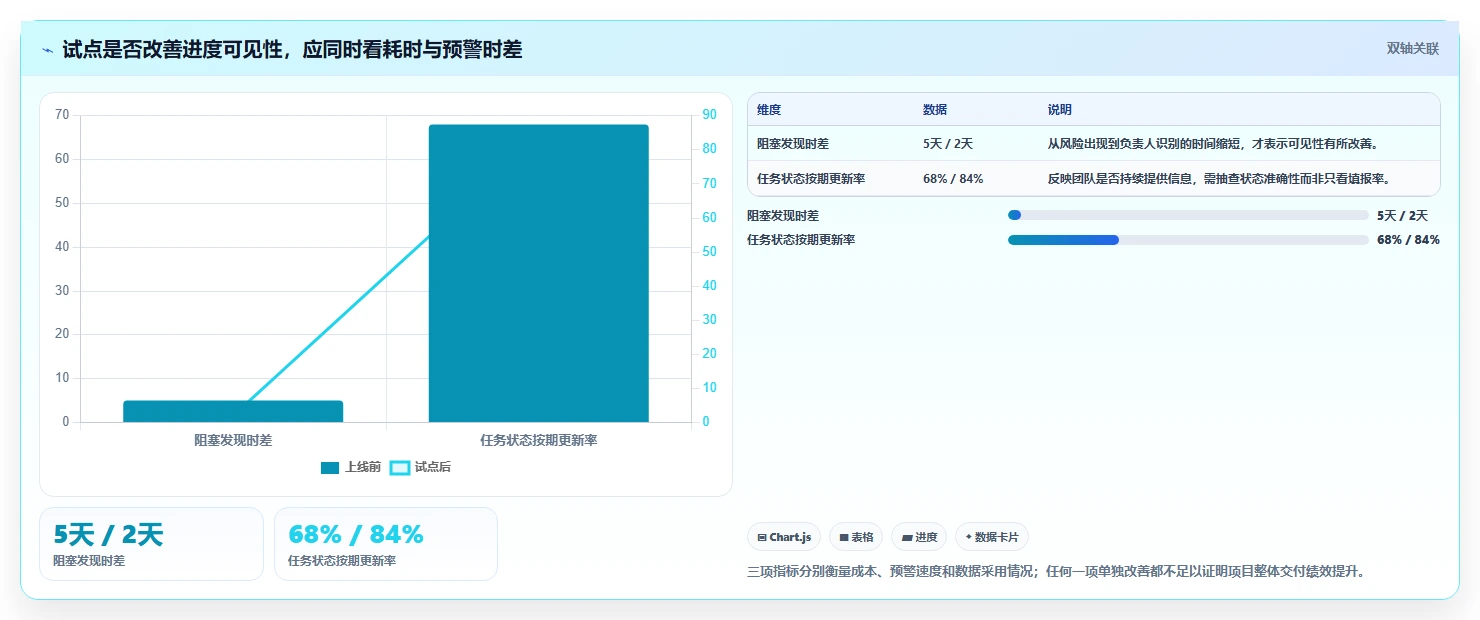Click the 说明 table column header
The image size is (1480, 620).
1060,110
